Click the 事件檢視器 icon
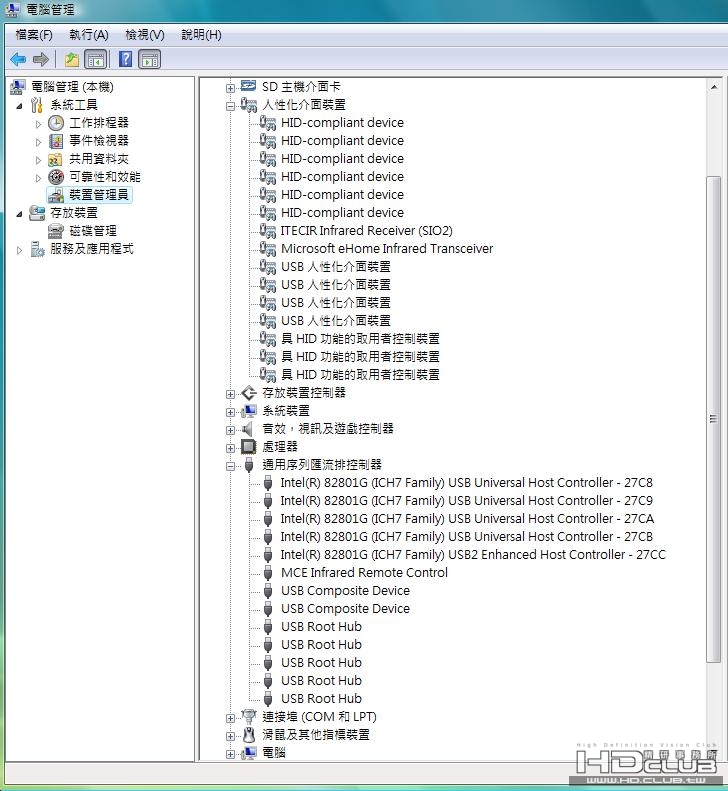728x791 pixels. [56, 141]
